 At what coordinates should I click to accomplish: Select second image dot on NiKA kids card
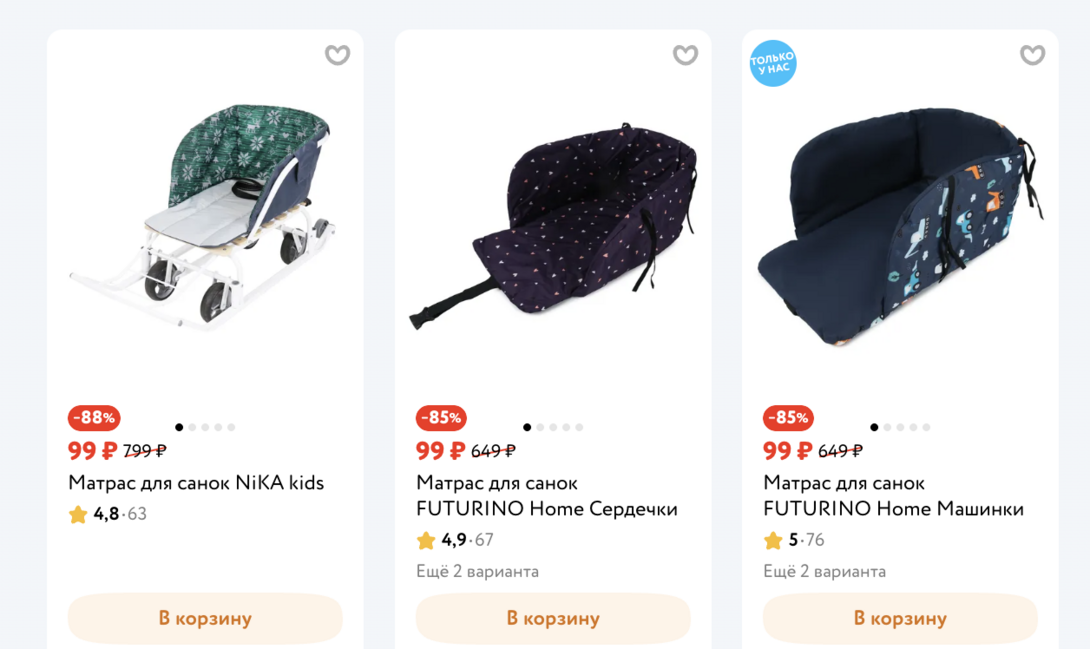pos(193,428)
